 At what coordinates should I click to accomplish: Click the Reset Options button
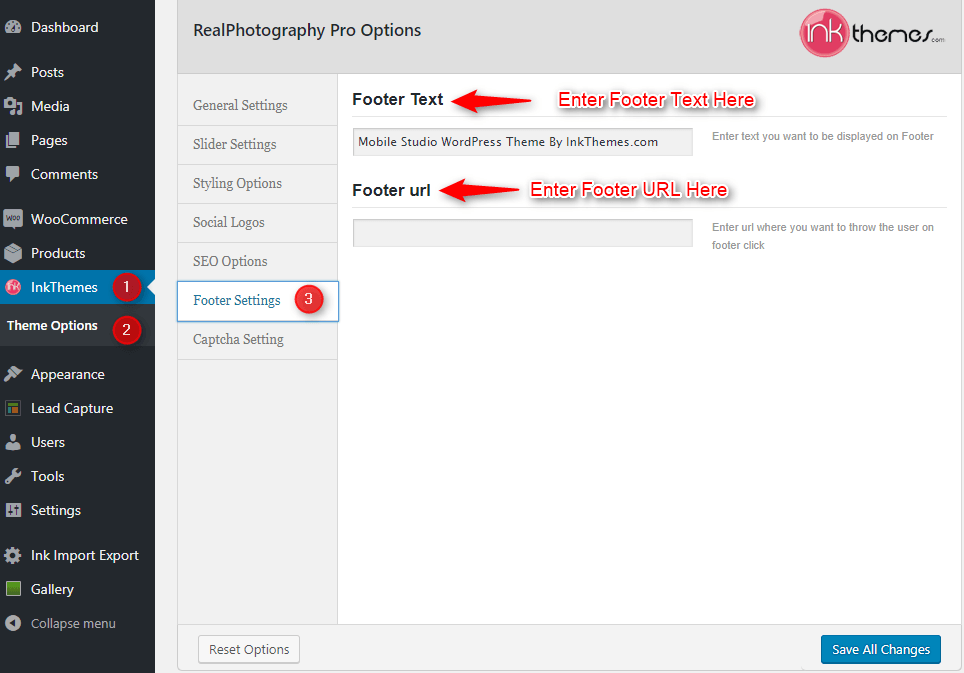point(249,649)
